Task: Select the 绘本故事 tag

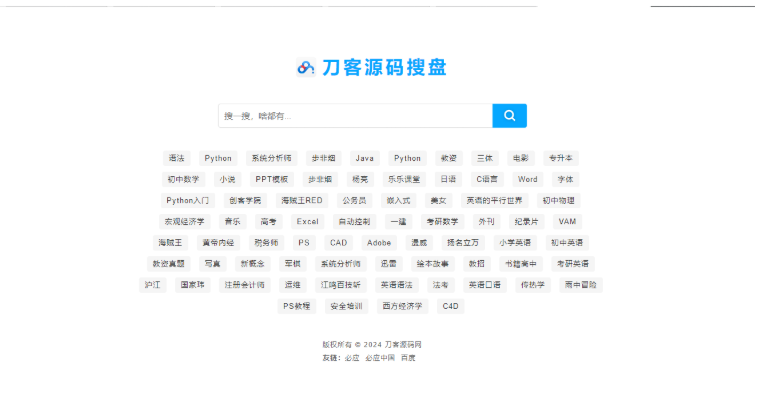Action: [433, 264]
